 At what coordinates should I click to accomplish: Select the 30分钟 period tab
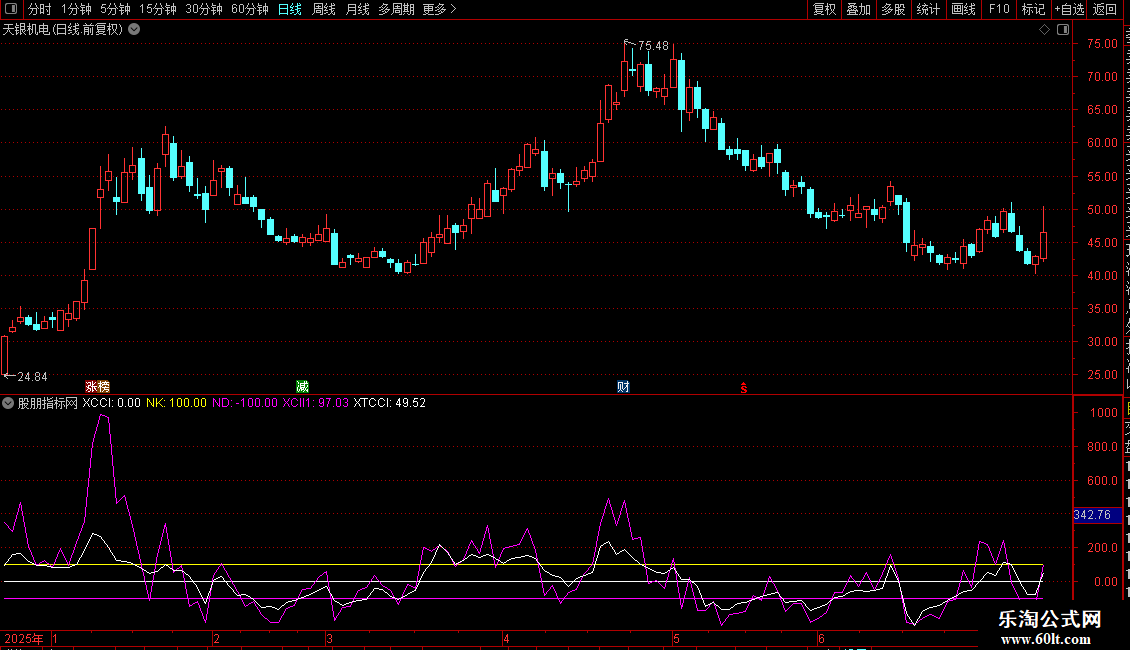pyautogui.click(x=204, y=9)
